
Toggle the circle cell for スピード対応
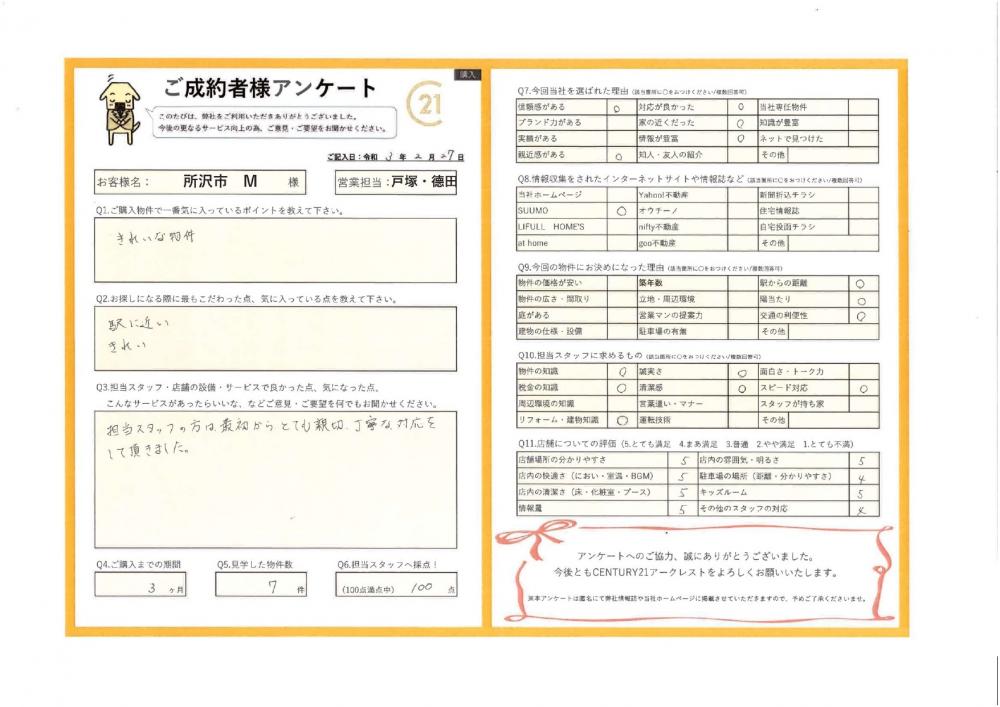(864, 388)
